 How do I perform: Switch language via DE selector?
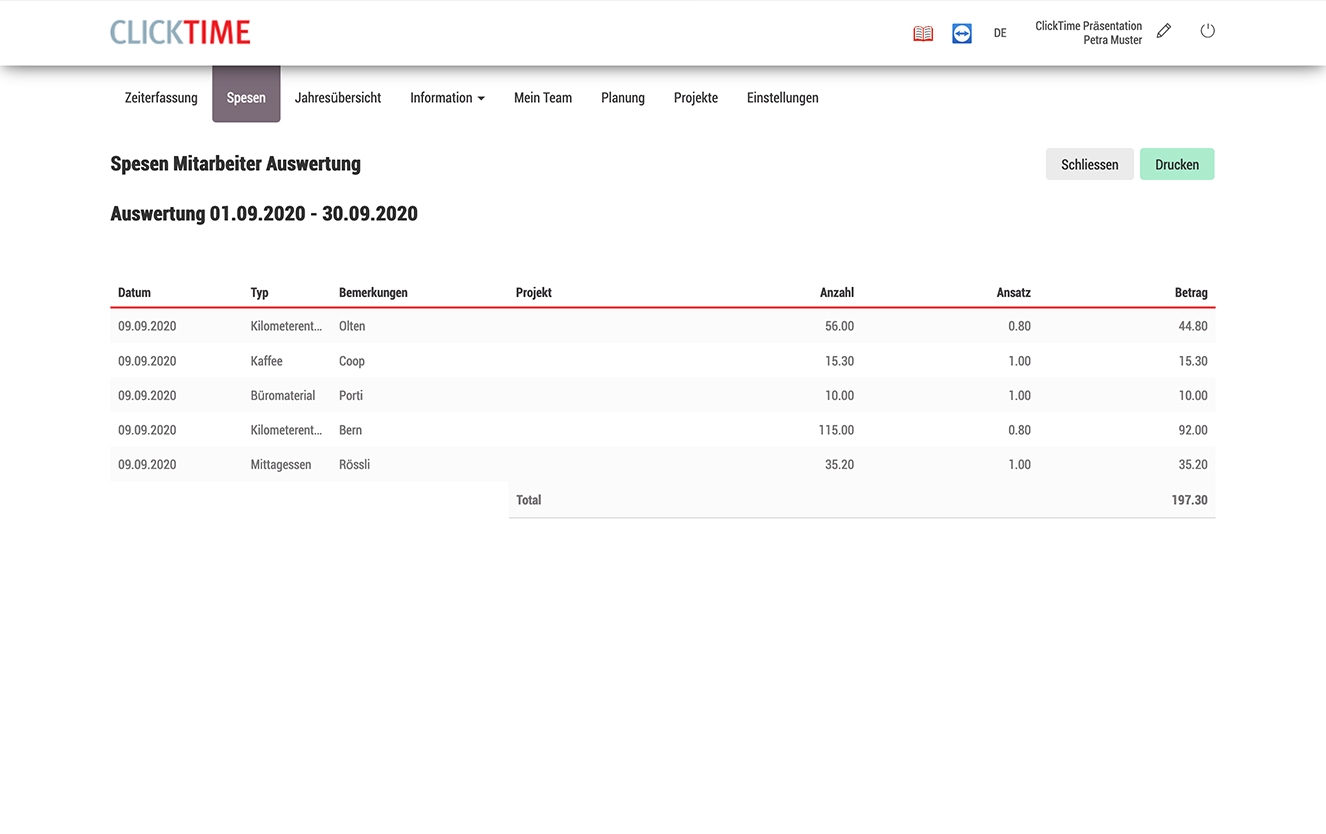pyautogui.click(x=1000, y=33)
